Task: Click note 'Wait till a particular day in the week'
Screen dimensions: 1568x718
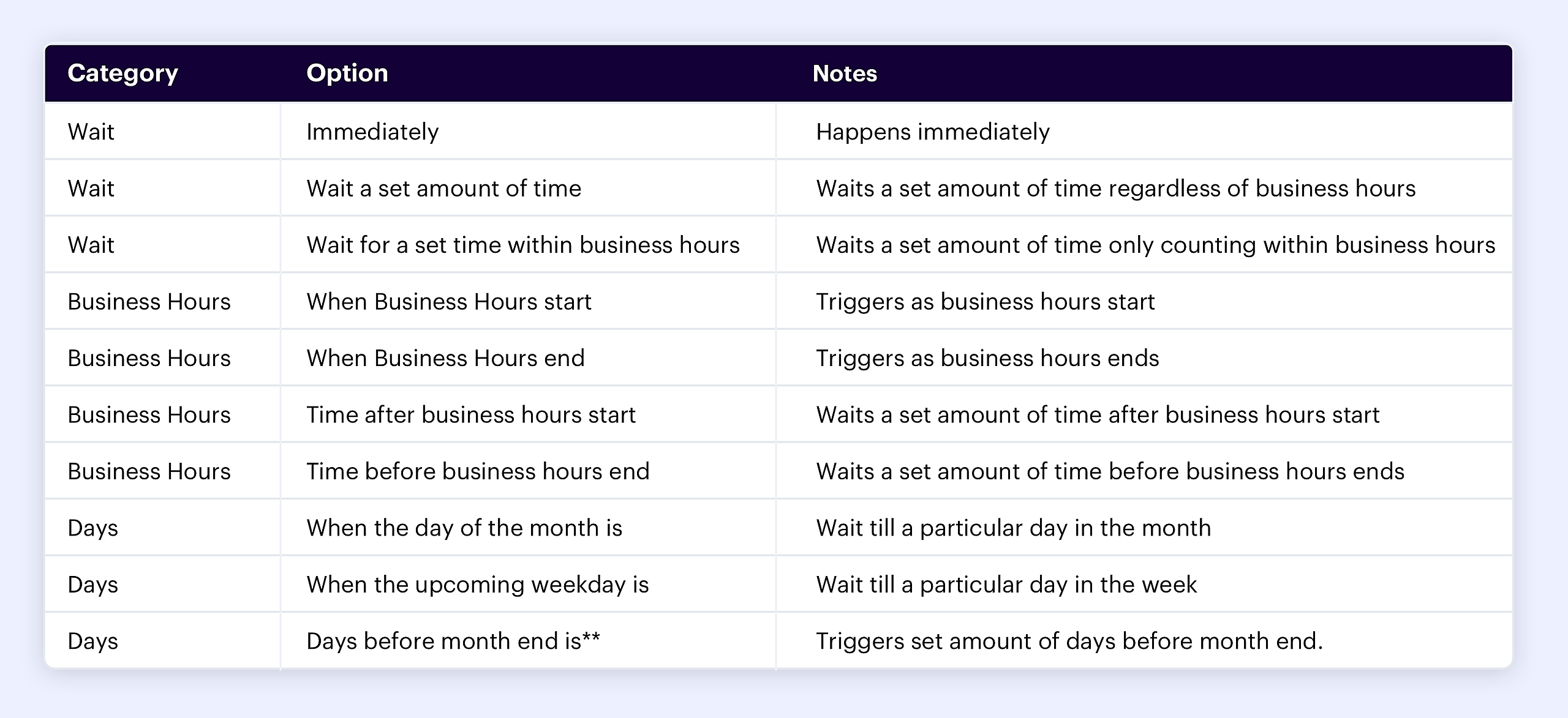Action: (1006, 585)
